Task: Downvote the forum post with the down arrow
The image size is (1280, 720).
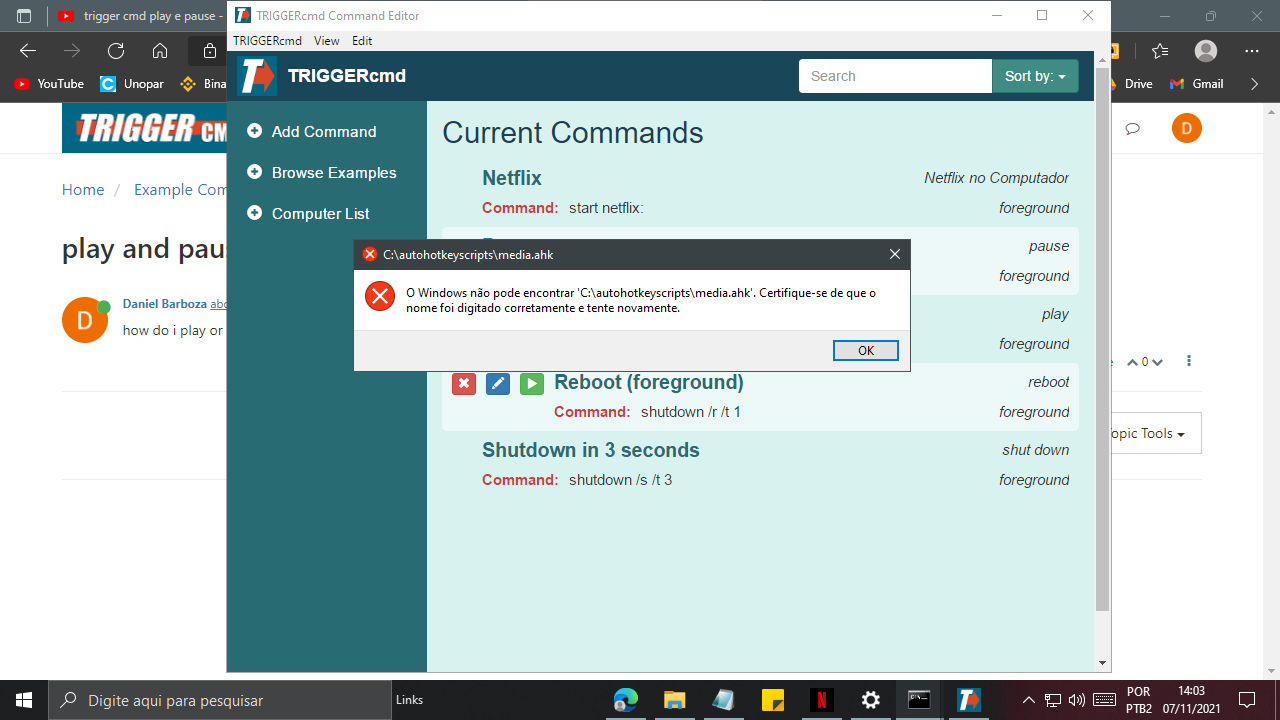Action: pos(1157,362)
